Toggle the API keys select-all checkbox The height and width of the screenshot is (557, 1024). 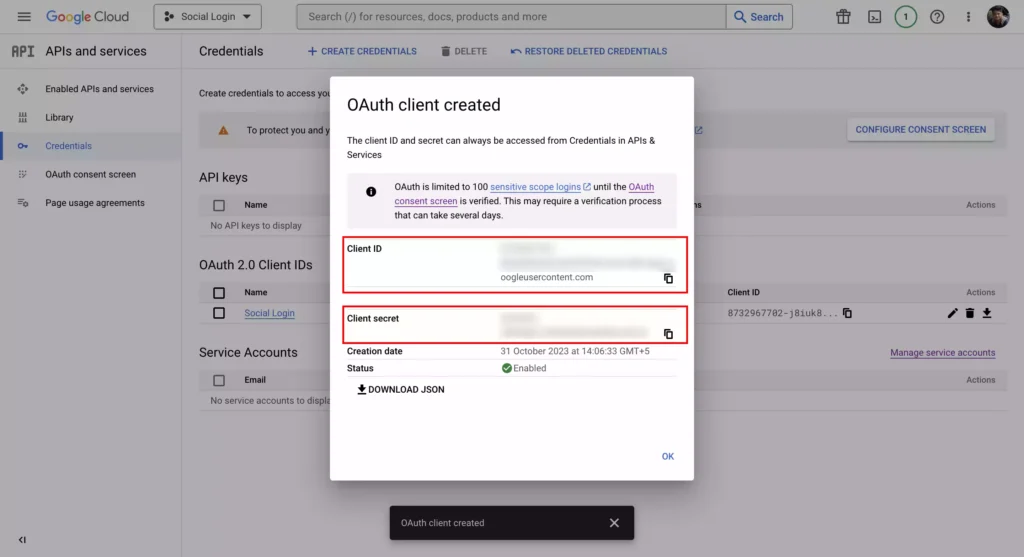pos(219,205)
